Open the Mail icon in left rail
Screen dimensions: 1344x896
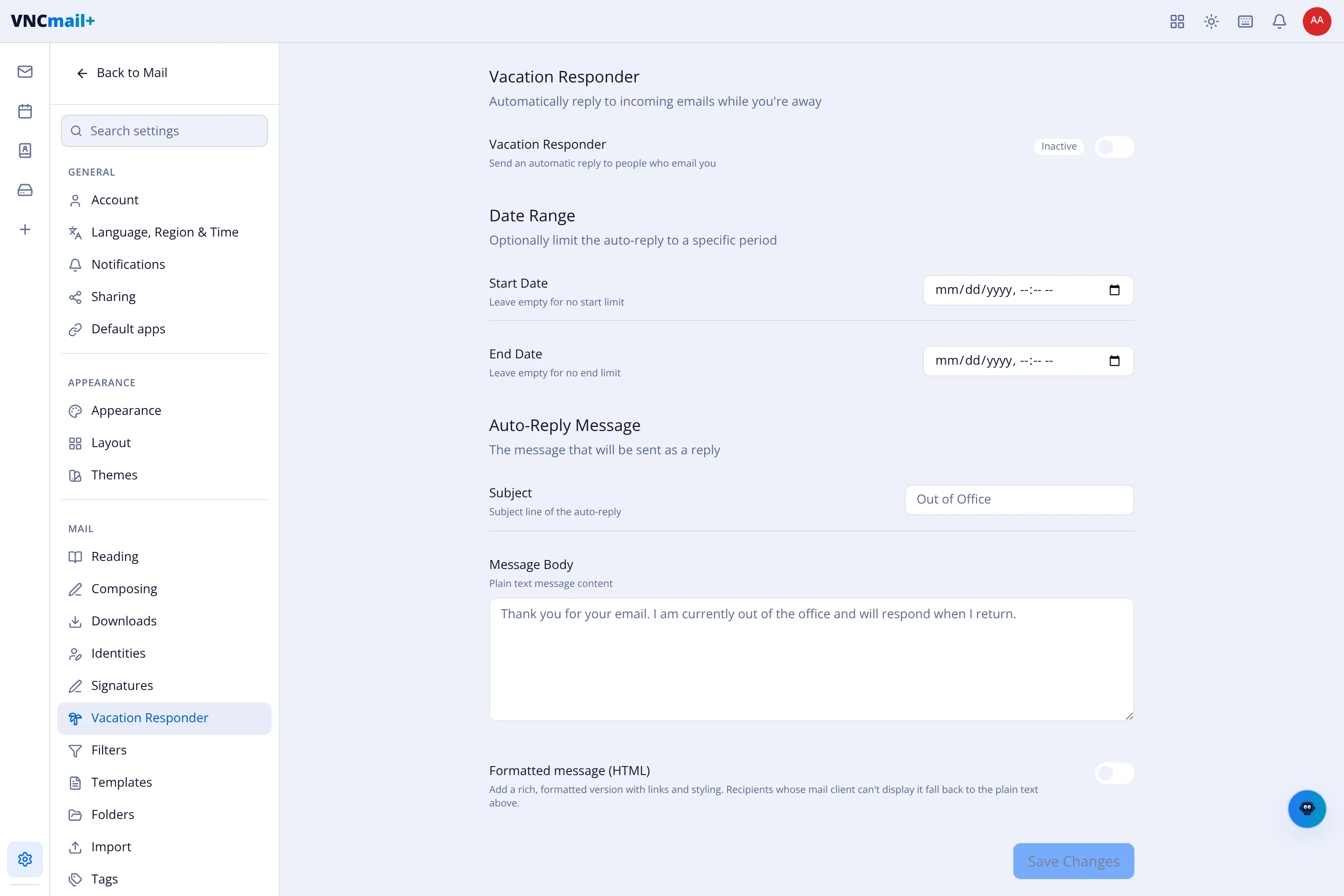click(x=25, y=71)
